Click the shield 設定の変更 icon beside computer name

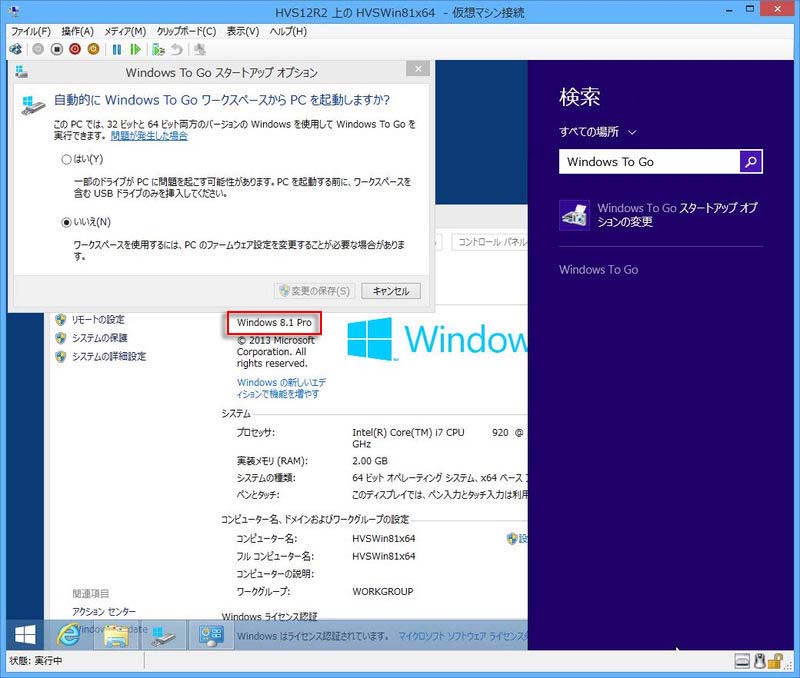pos(512,538)
